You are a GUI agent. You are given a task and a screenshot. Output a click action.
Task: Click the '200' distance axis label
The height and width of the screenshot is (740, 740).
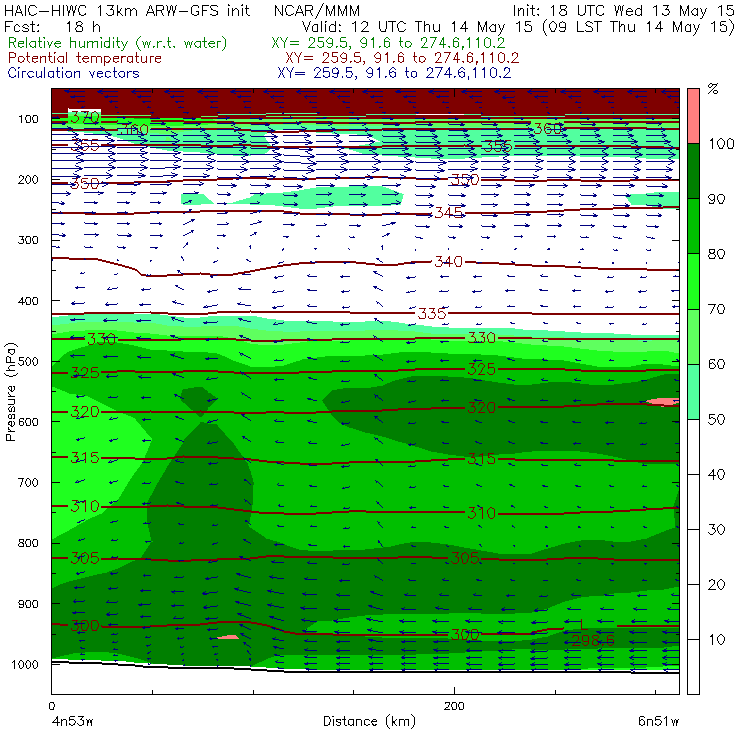pos(454,706)
